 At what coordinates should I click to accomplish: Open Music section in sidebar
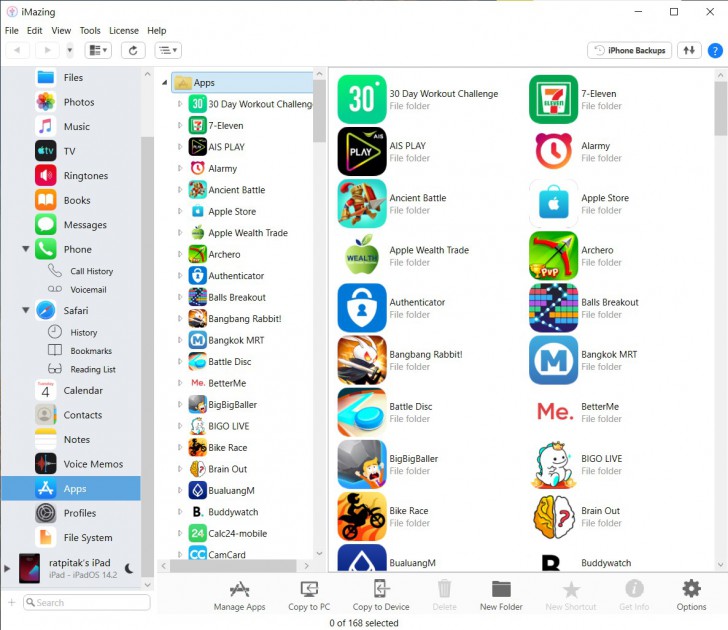76,126
